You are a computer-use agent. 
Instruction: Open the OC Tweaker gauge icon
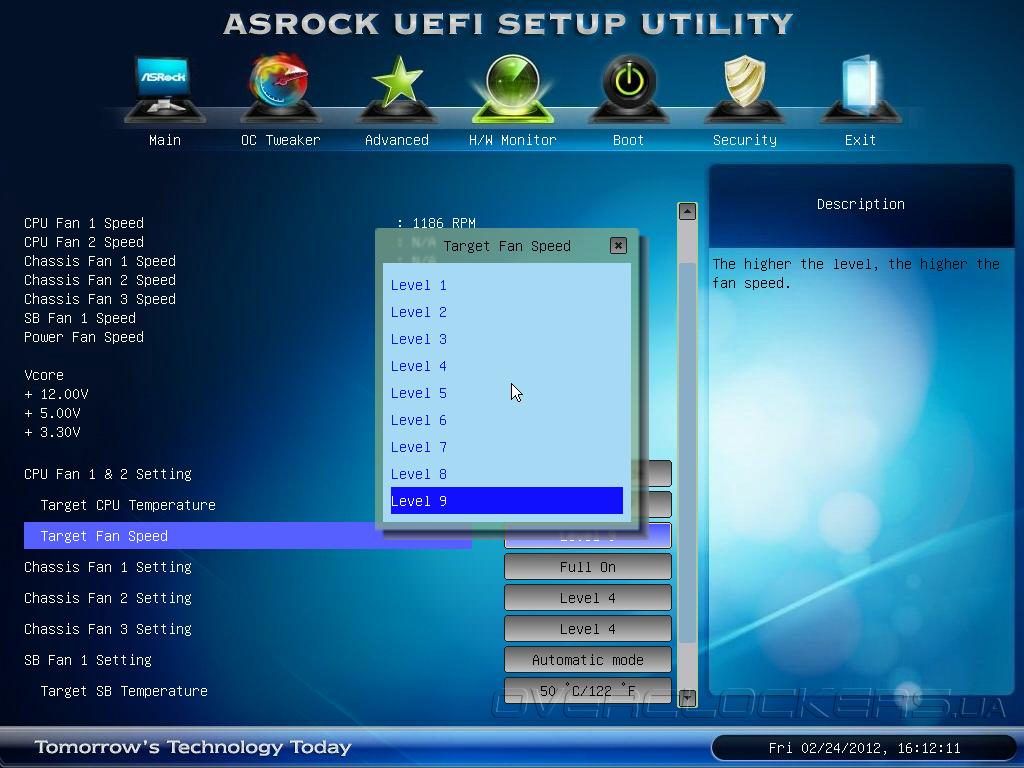(280, 88)
